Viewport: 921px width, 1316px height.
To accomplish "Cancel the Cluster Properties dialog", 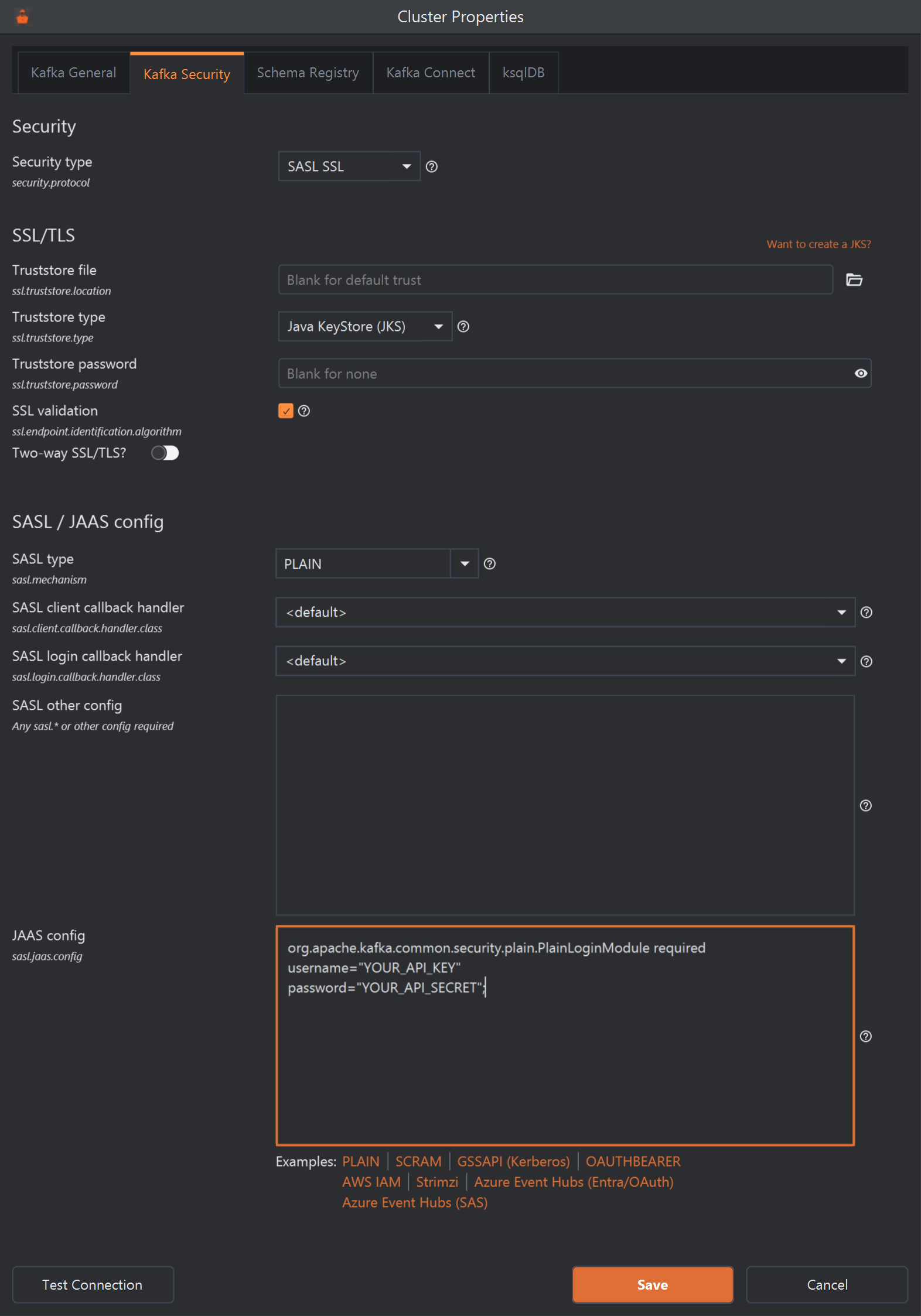I will [x=827, y=1285].
